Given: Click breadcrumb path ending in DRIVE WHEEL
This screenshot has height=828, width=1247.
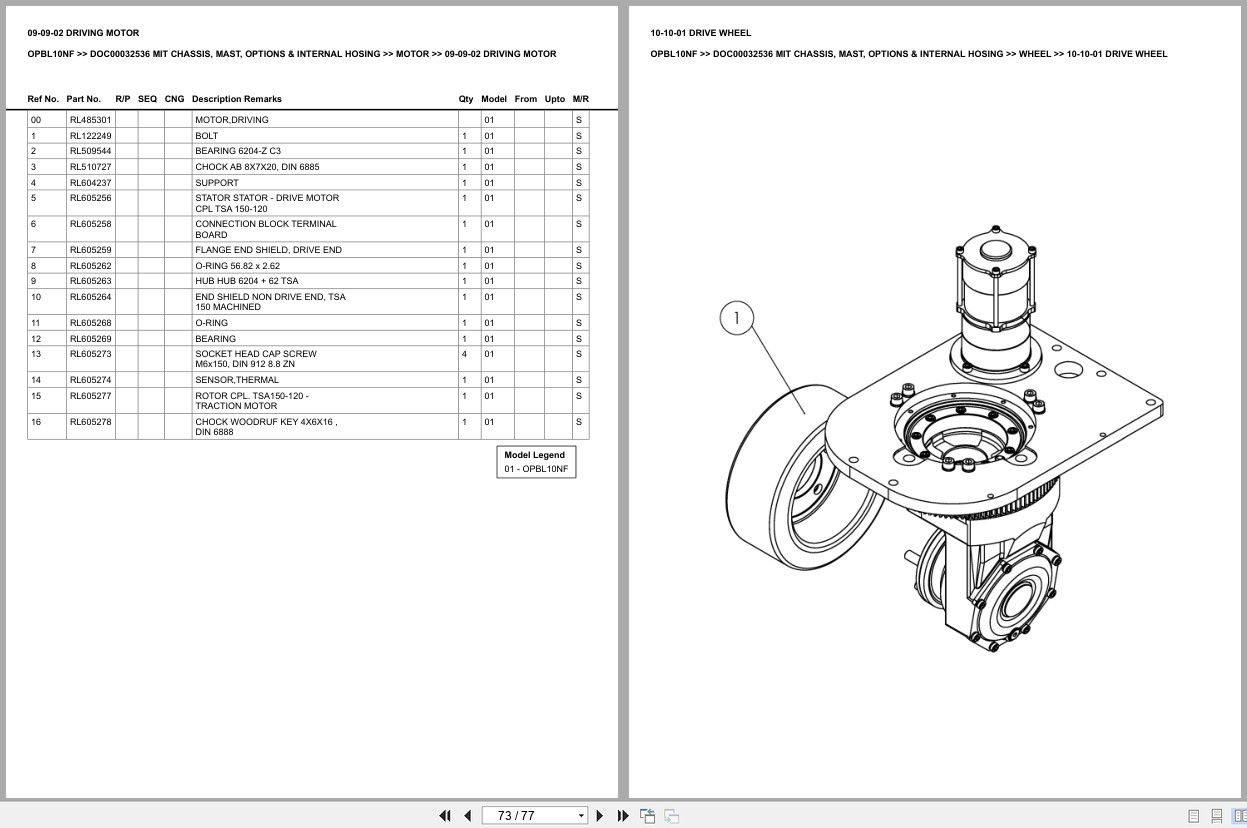Looking at the screenshot, I should [x=909, y=54].
